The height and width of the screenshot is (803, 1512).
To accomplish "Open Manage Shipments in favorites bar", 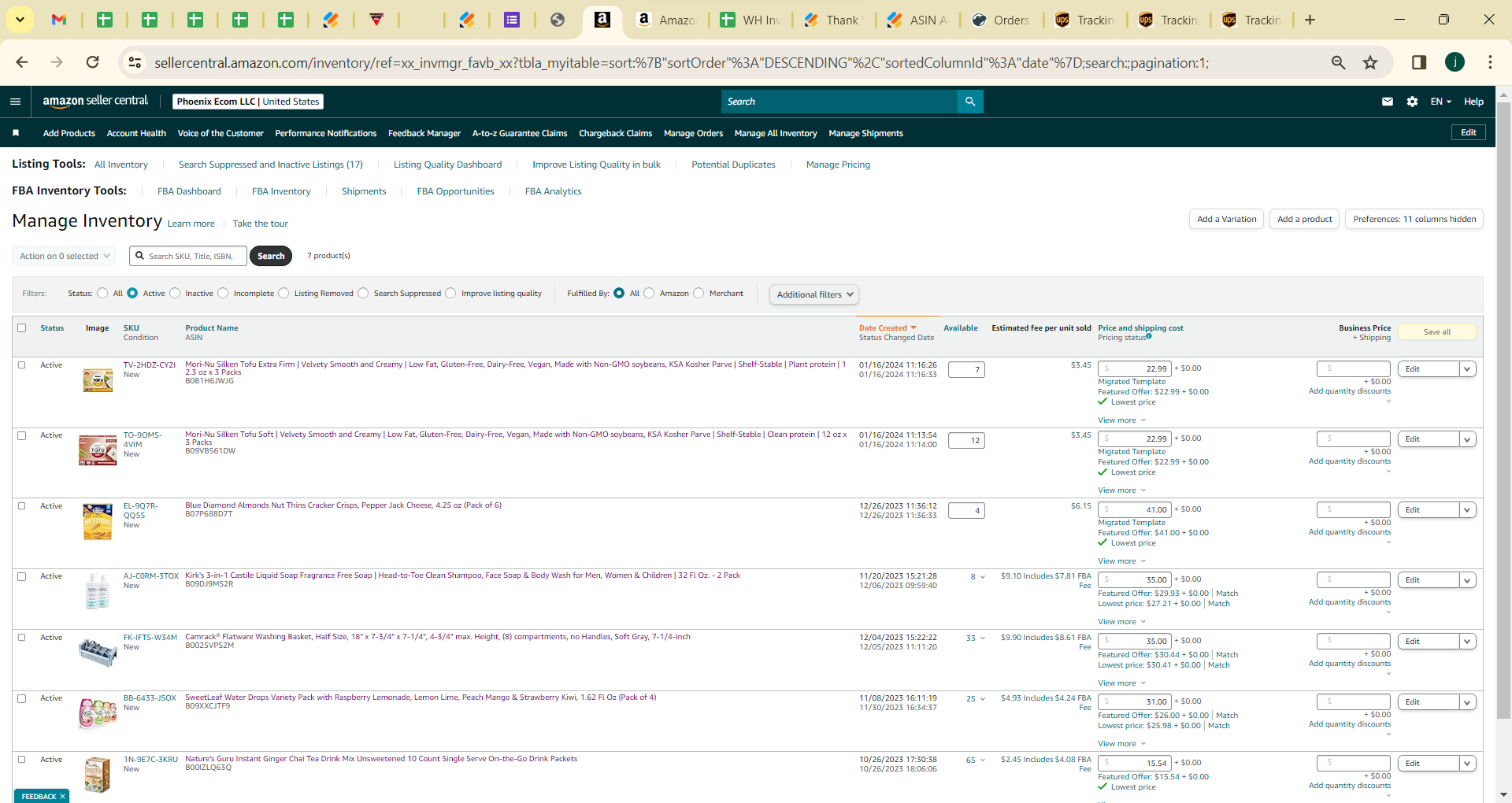I will (865, 133).
